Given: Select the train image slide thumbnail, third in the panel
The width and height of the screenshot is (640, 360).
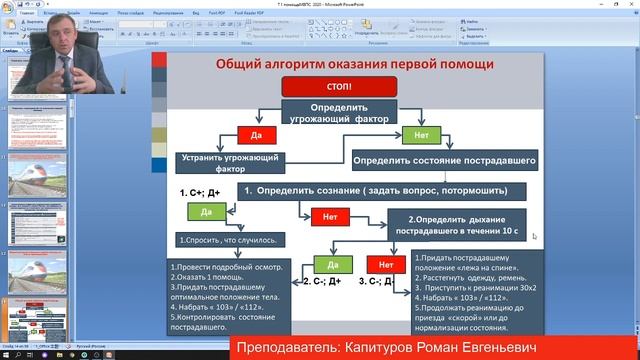Looking at the screenshot, I should (37, 176).
